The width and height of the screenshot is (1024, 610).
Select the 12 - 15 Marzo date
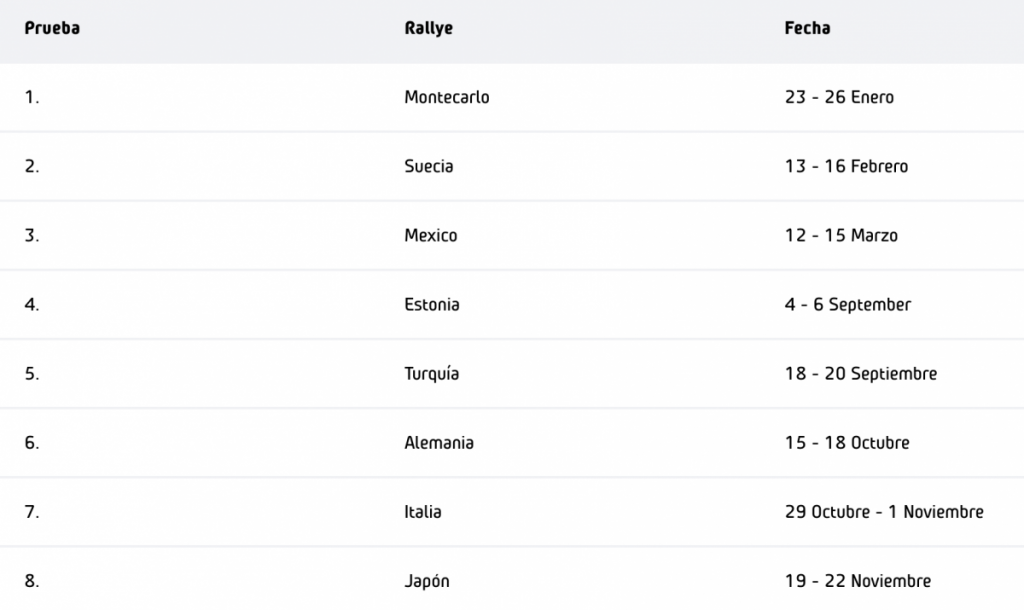[x=841, y=236]
